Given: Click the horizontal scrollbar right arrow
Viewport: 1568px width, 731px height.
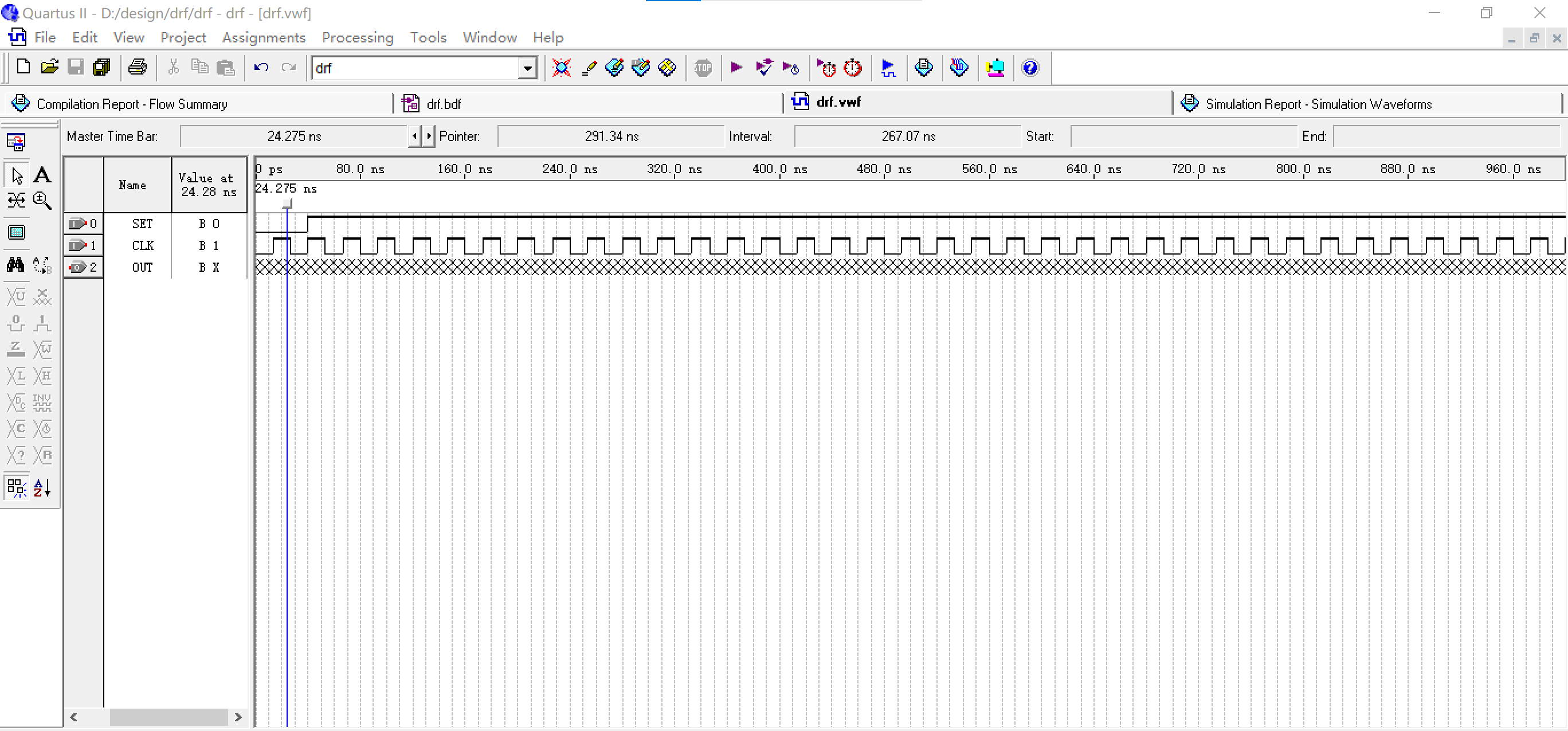Looking at the screenshot, I should (238, 717).
